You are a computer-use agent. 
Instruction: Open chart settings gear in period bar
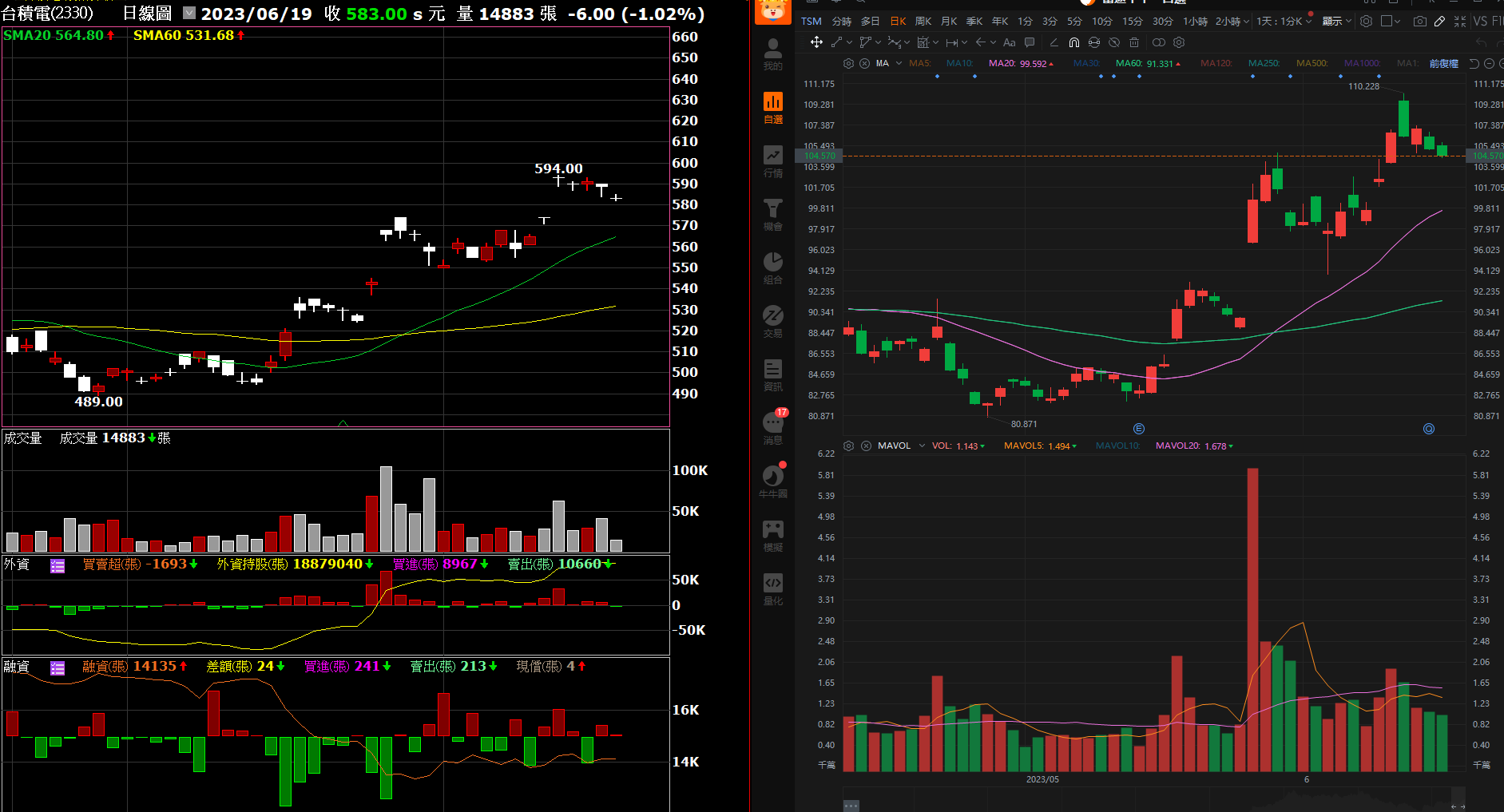pos(1367,22)
